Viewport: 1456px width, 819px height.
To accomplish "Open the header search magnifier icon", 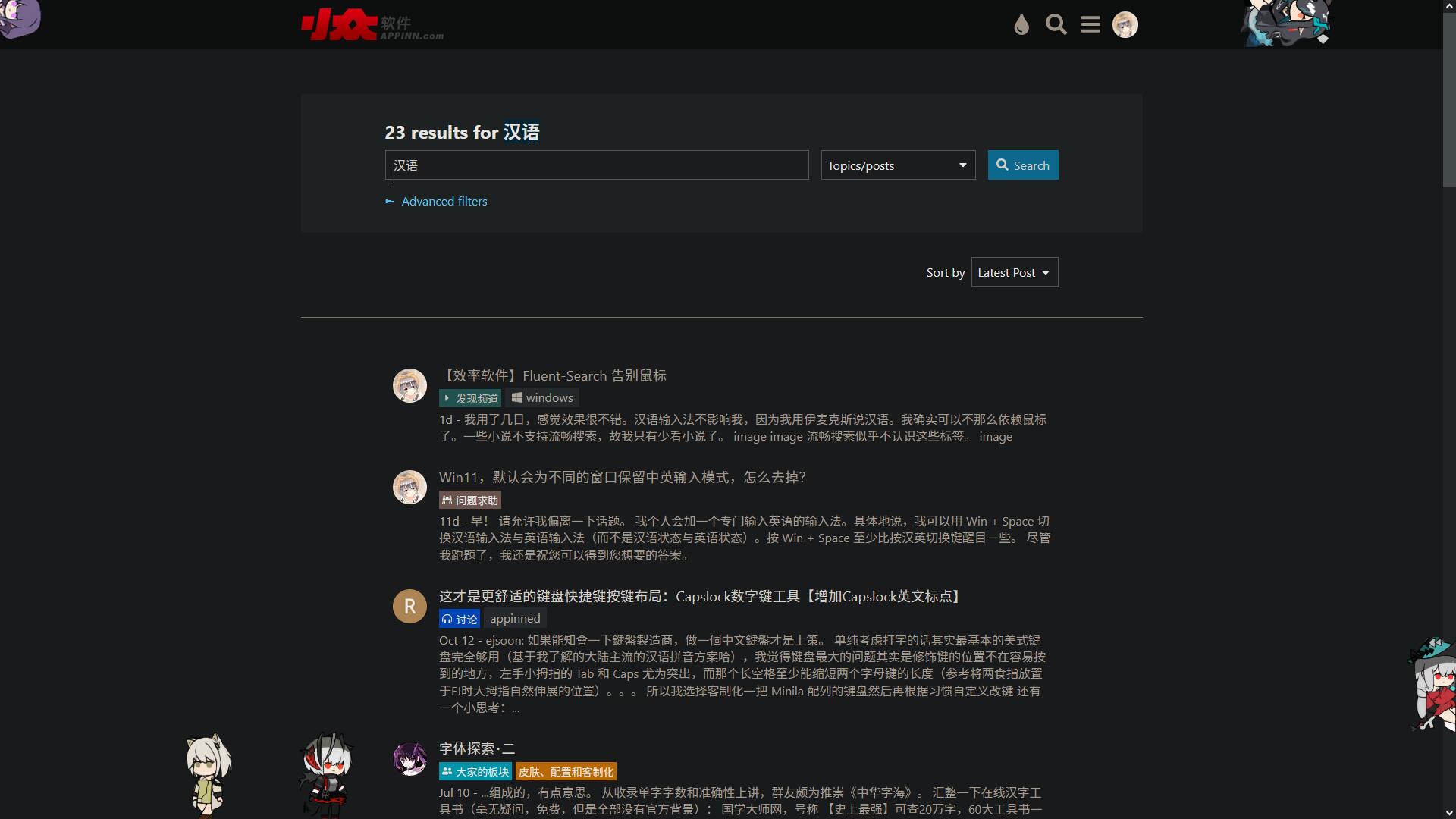I will pos(1056,25).
